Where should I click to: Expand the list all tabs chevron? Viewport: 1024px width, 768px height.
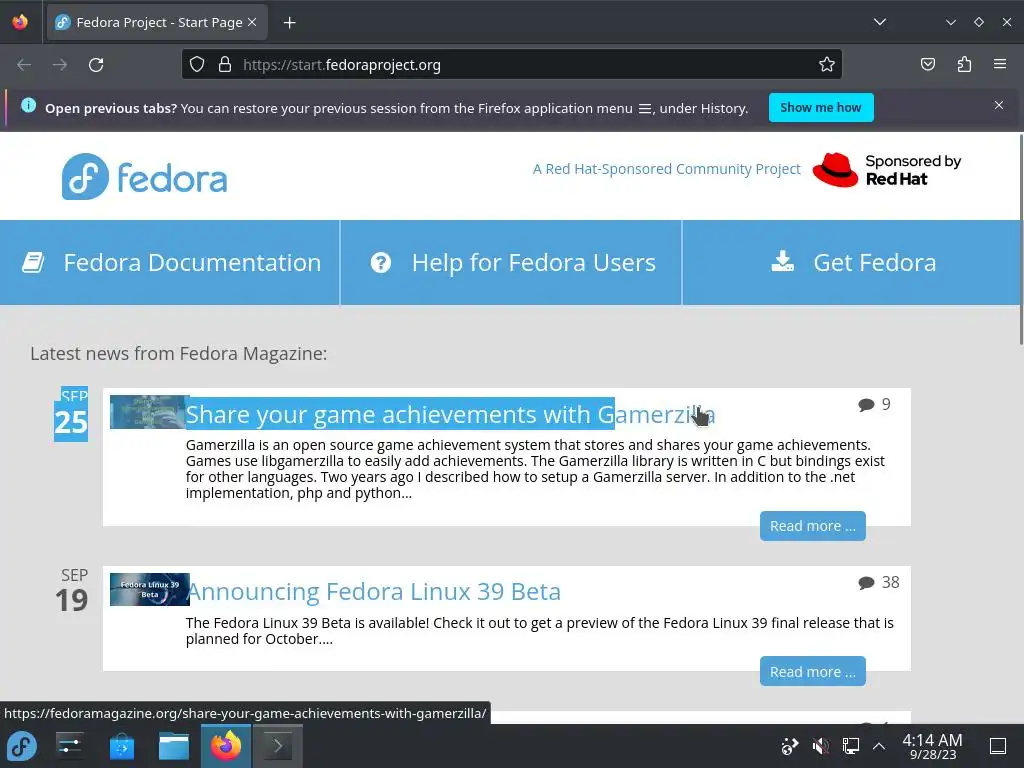click(x=880, y=22)
